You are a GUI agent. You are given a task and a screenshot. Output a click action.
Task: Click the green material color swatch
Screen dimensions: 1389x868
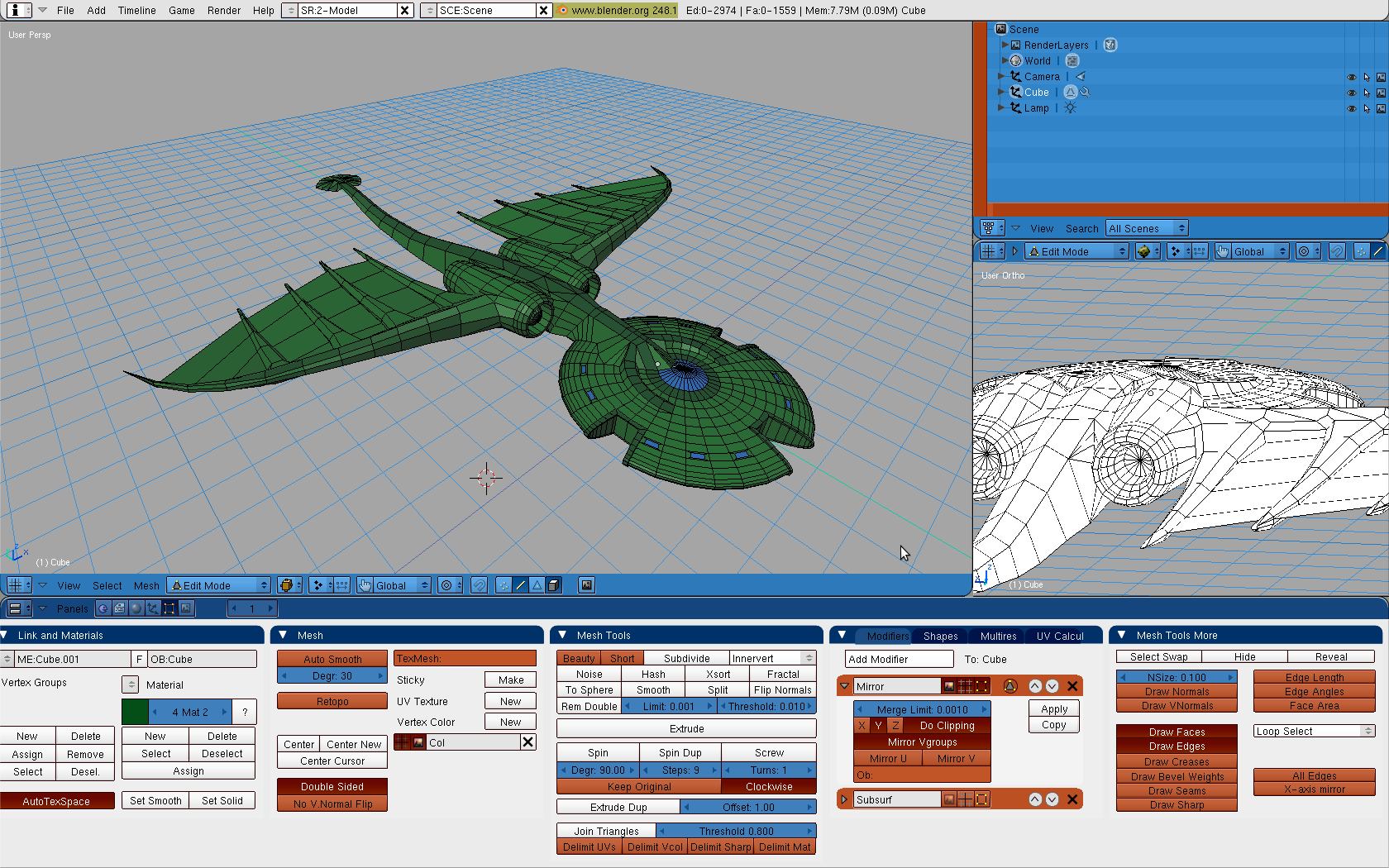[x=135, y=712]
